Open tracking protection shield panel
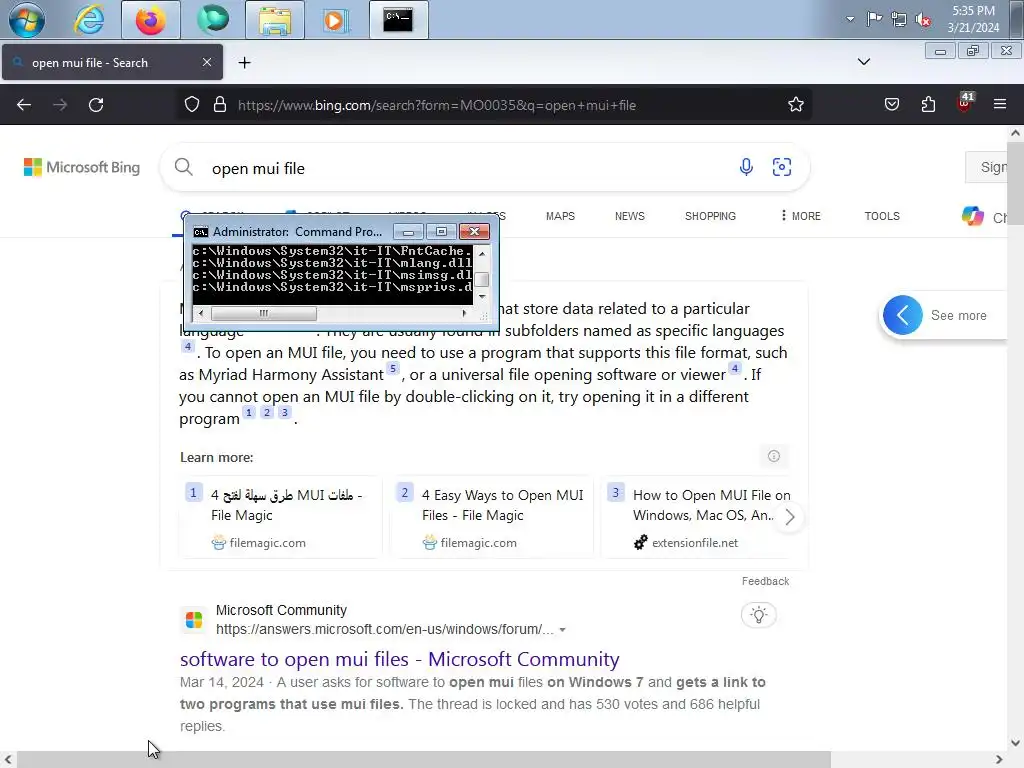The height and width of the screenshot is (768, 1024). (x=192, y=104)
